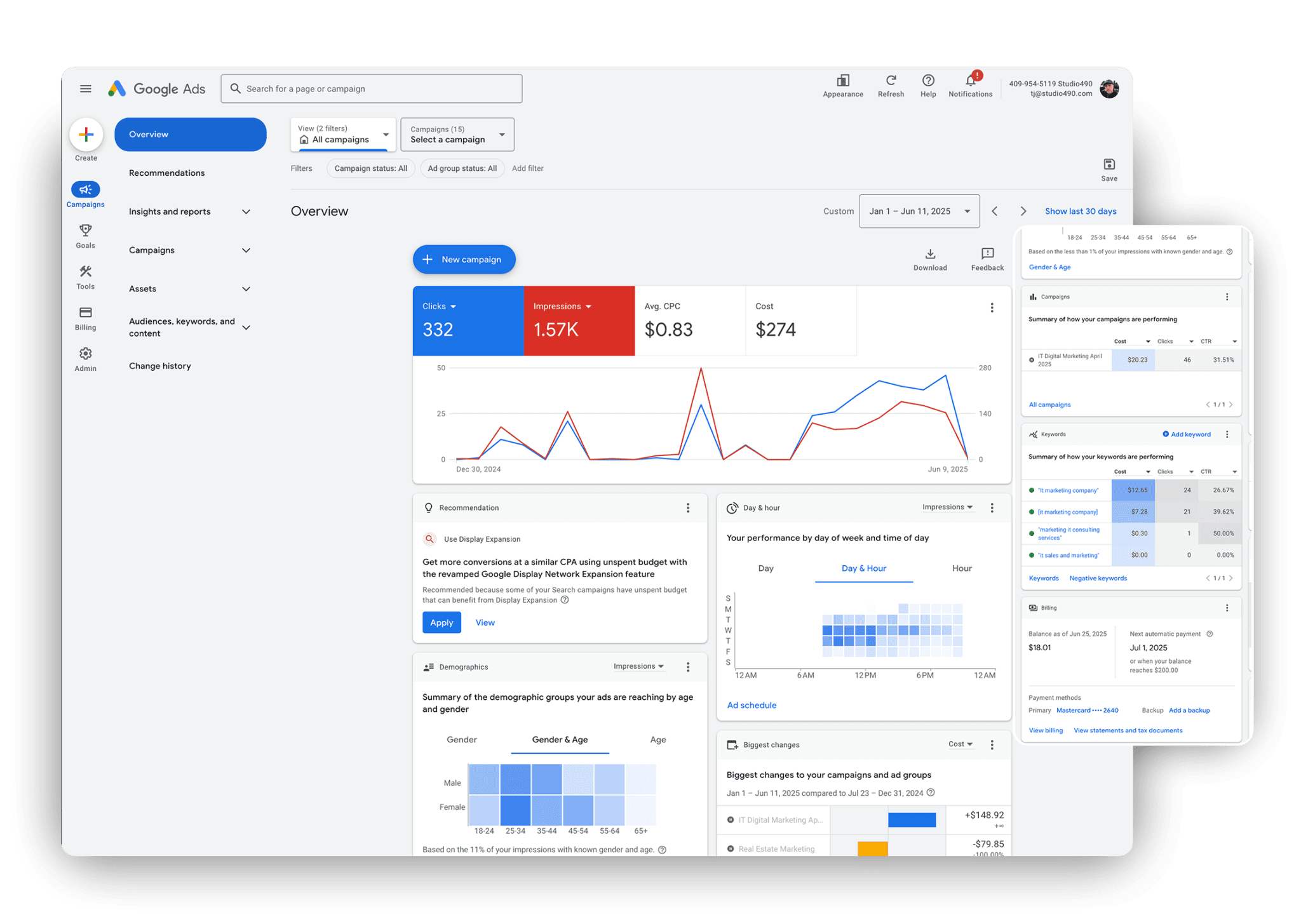Screen dimensions: 1301x924
Task: Open the Ad schedule link
Action: [752, 706]
